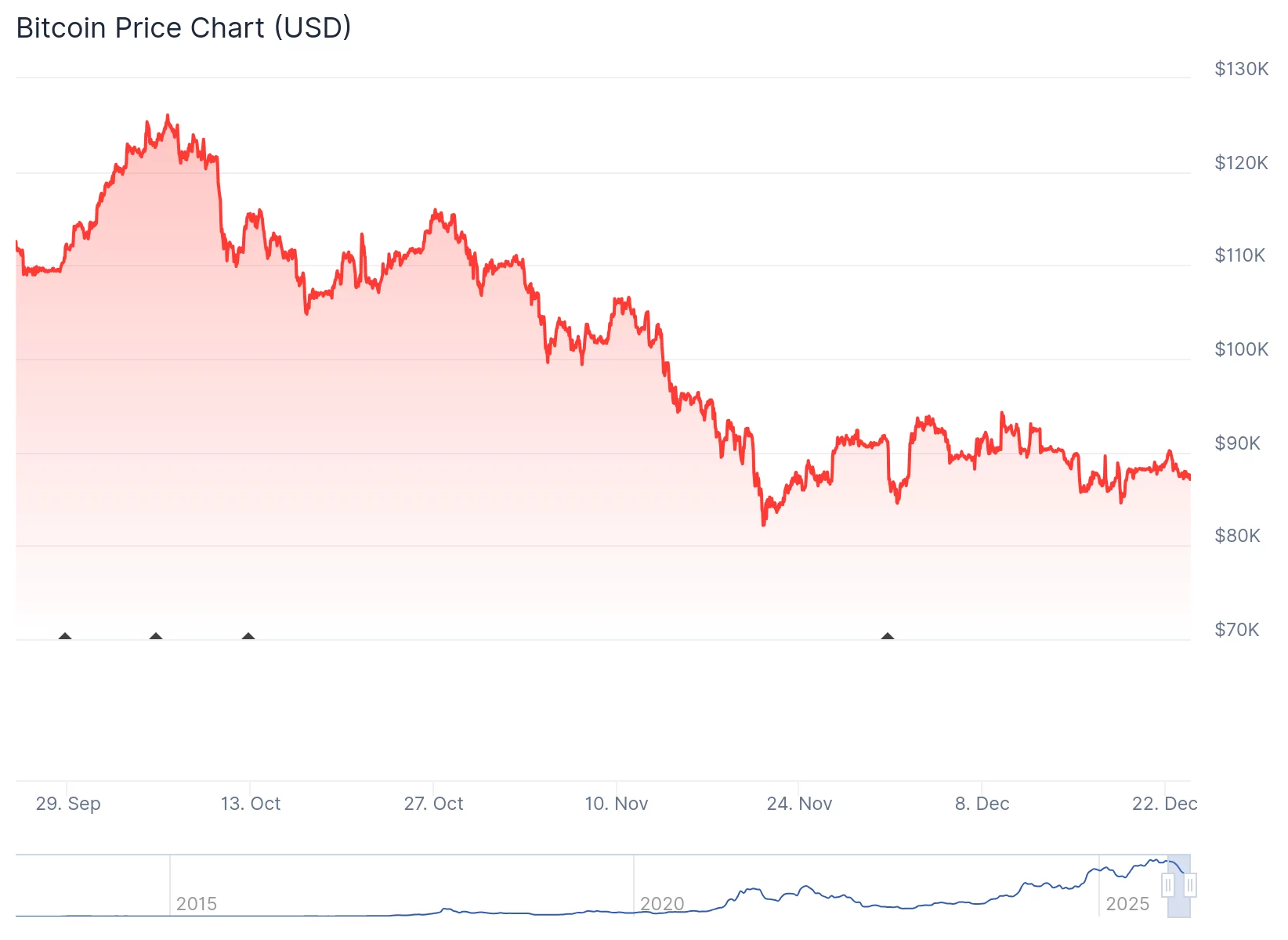Viewport: 1288px width, 940px height.
Task: Click the left range selector handle
Action: tap(1168, 884)
